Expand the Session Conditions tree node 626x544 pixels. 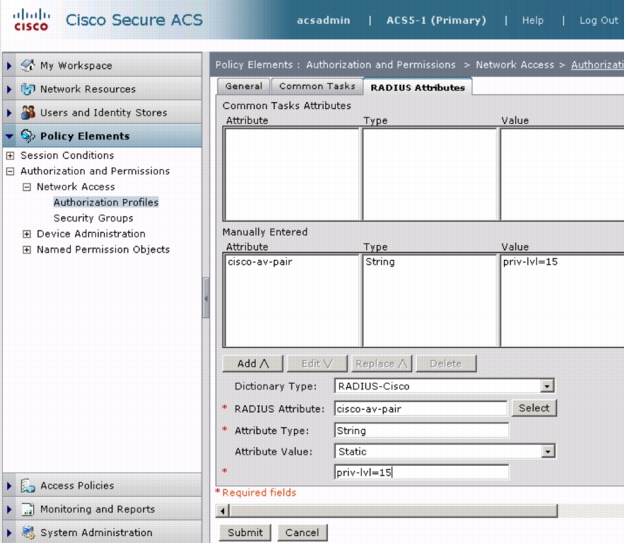click(10, 155)
